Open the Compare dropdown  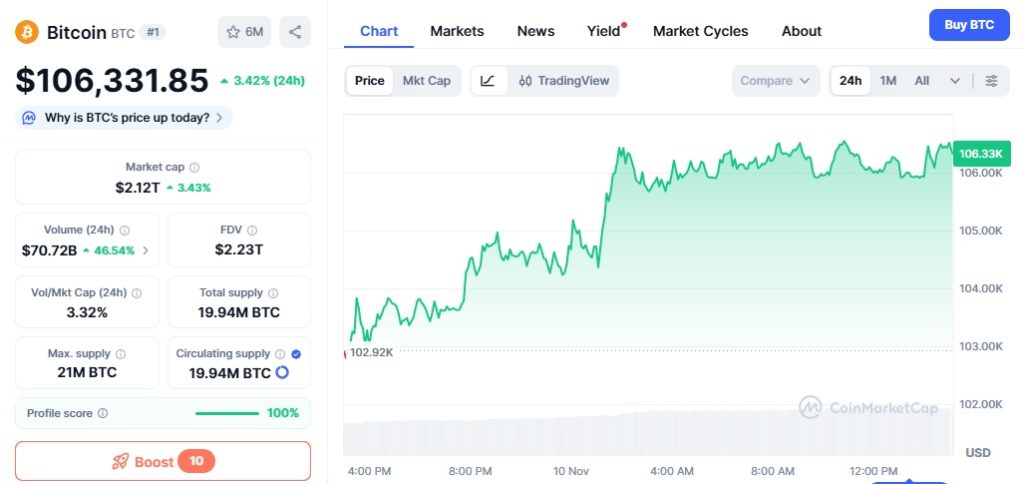point(775,81)
